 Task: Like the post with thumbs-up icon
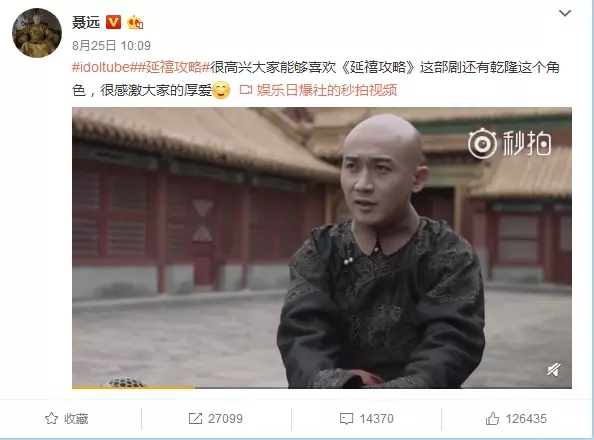(x=492, y=418)
